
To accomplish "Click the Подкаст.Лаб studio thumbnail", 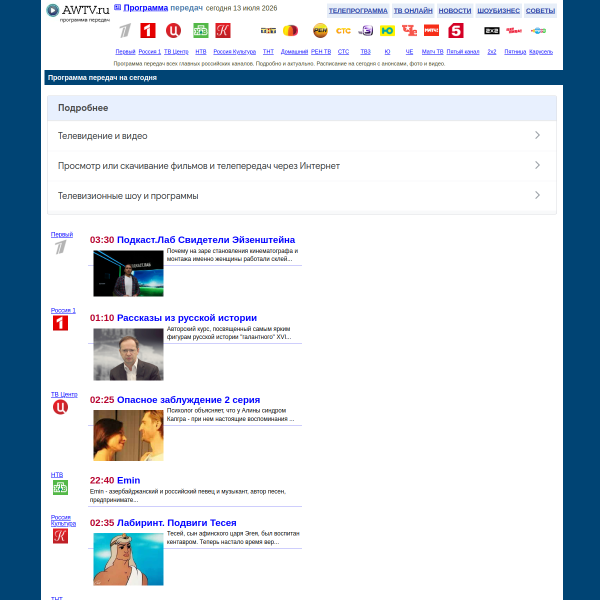I will [128, 273].
